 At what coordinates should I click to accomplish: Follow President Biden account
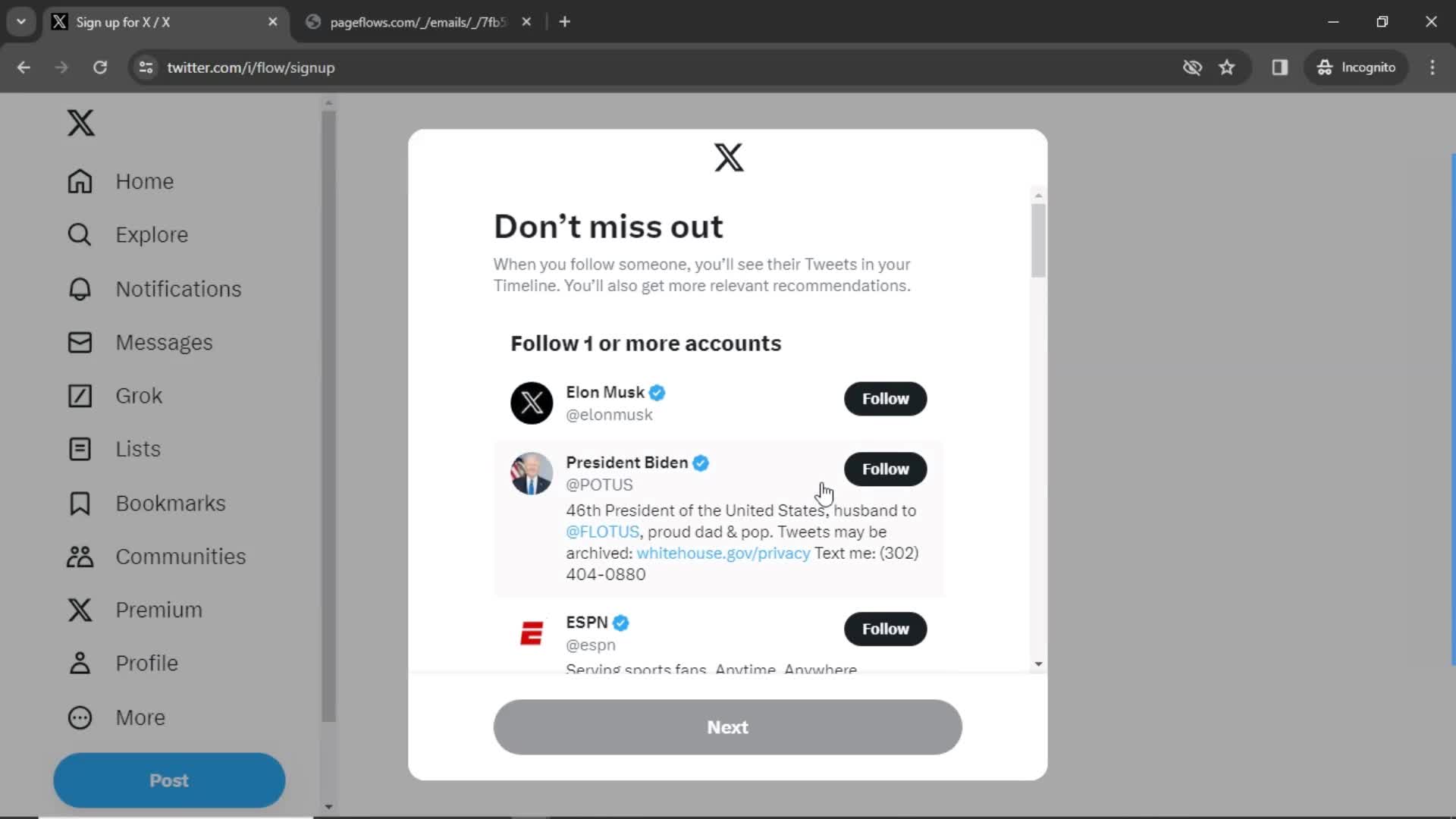[x=886, y=468]
